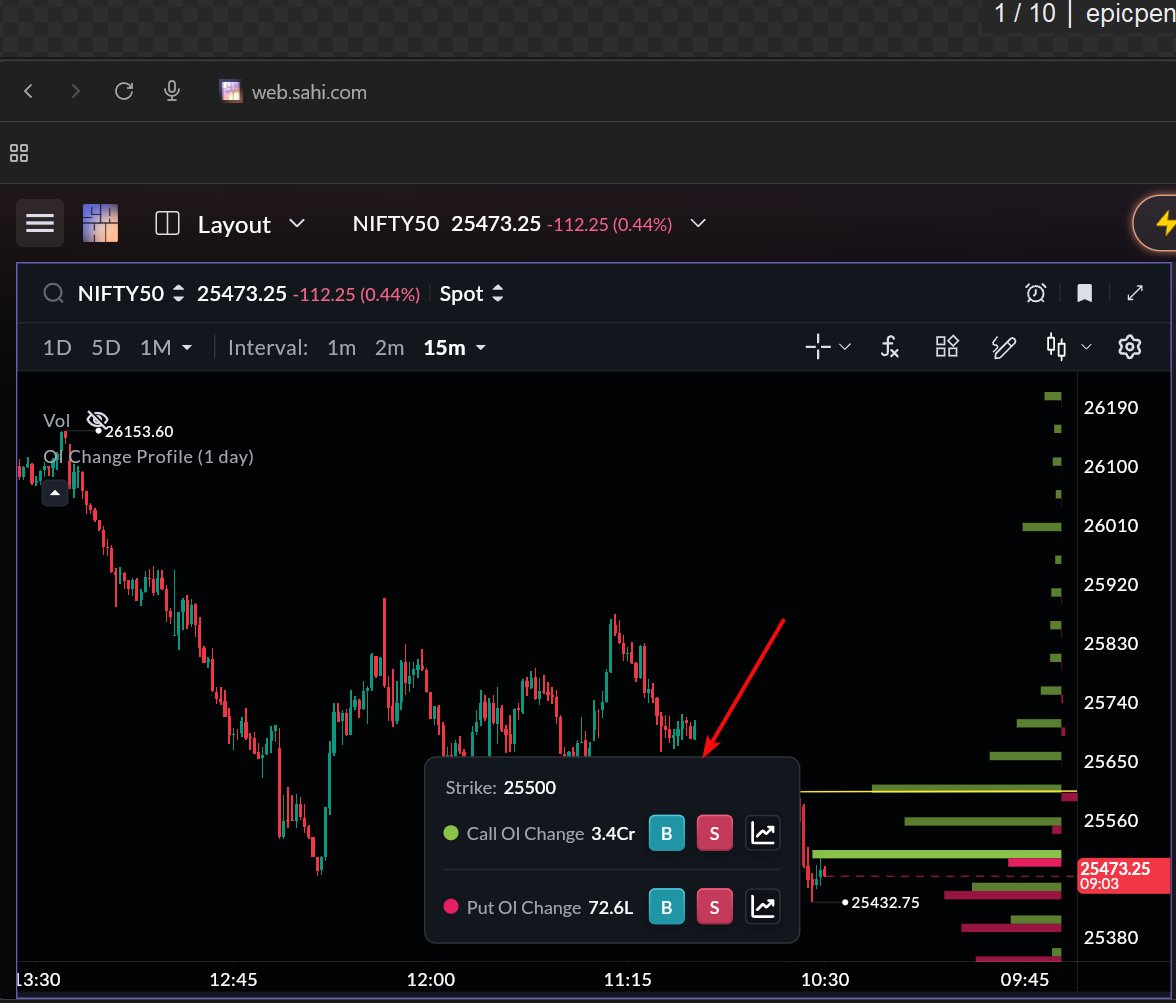Image resolution: width=1176 pixels, height=1003 pixels.
Task: Change instrument type via Spot selector
Action: click(471, 293)
